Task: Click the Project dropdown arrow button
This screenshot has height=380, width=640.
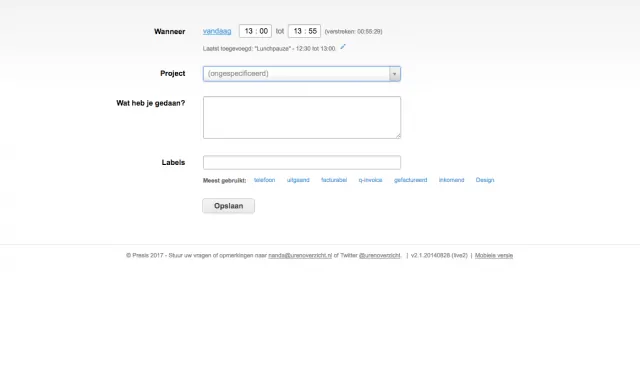Action: click(x=395, y=74)
